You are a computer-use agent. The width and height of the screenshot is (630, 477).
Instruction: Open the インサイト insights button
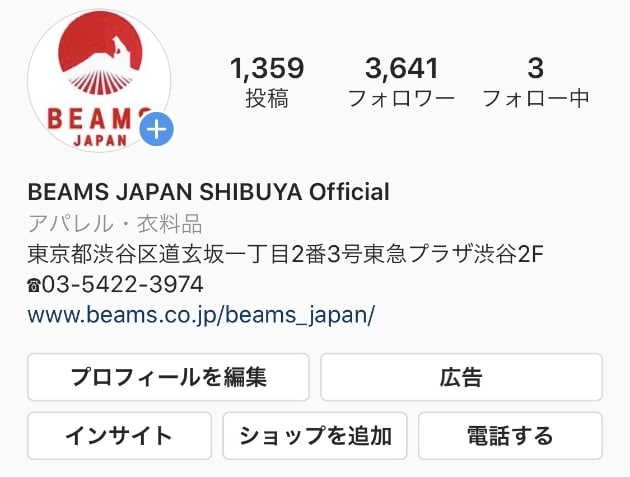119,436
